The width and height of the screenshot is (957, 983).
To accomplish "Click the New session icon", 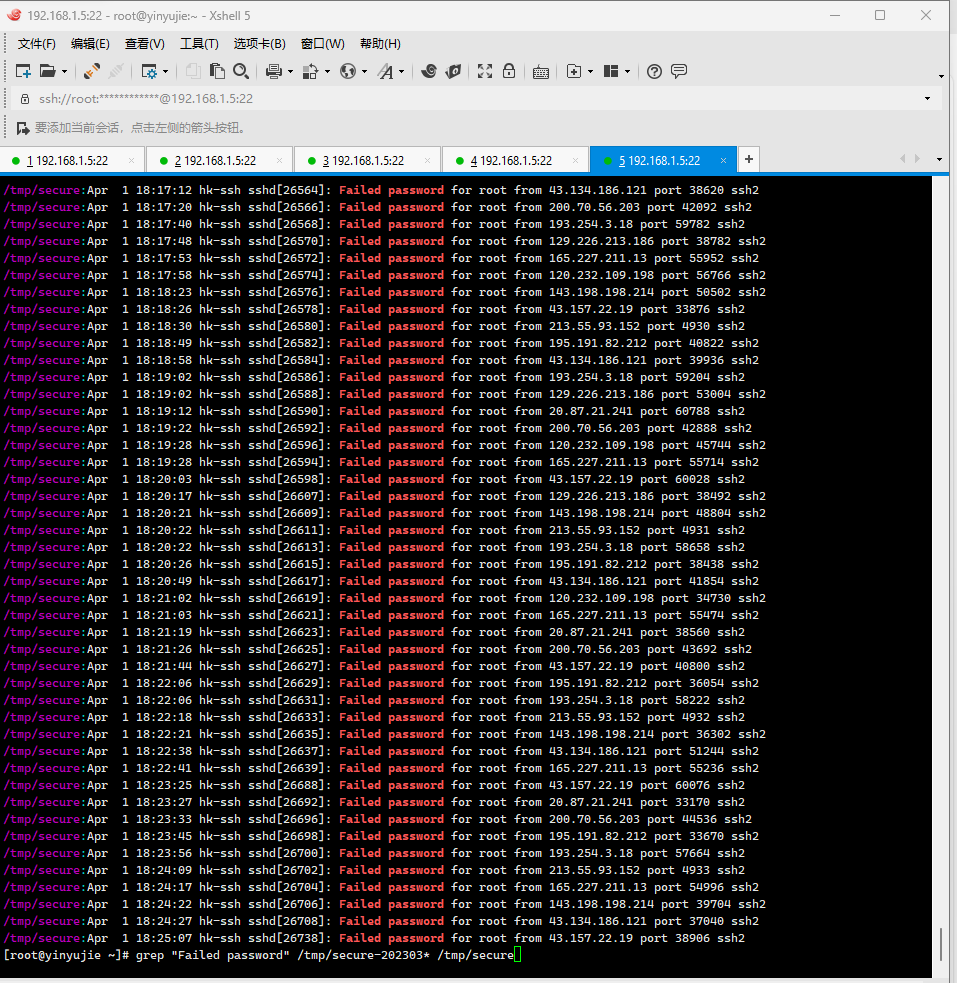I will pyautogui.click(x=23, y=71).
